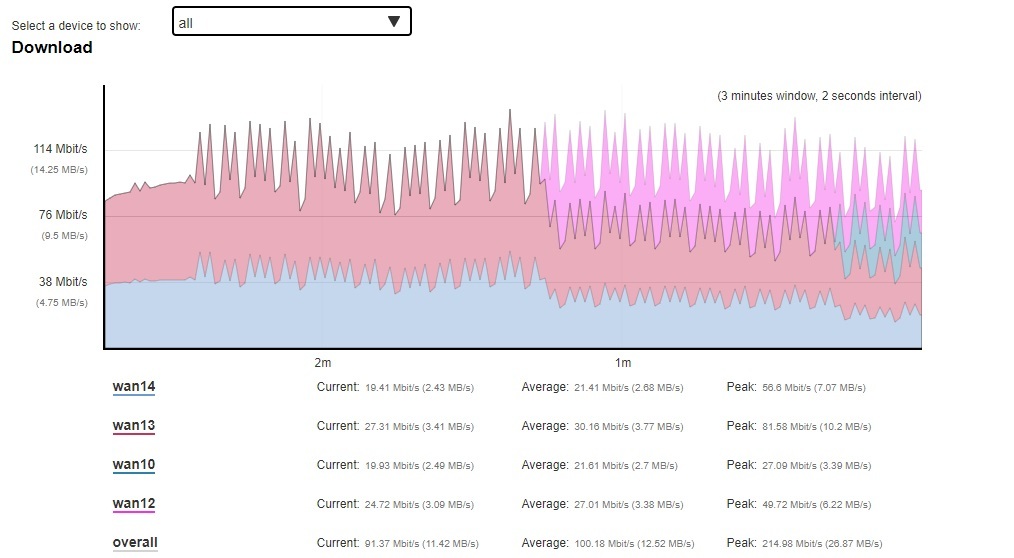Toggle the wan10 legend entry
This screenshot has width=1014, height=558.
click(133, 465)
